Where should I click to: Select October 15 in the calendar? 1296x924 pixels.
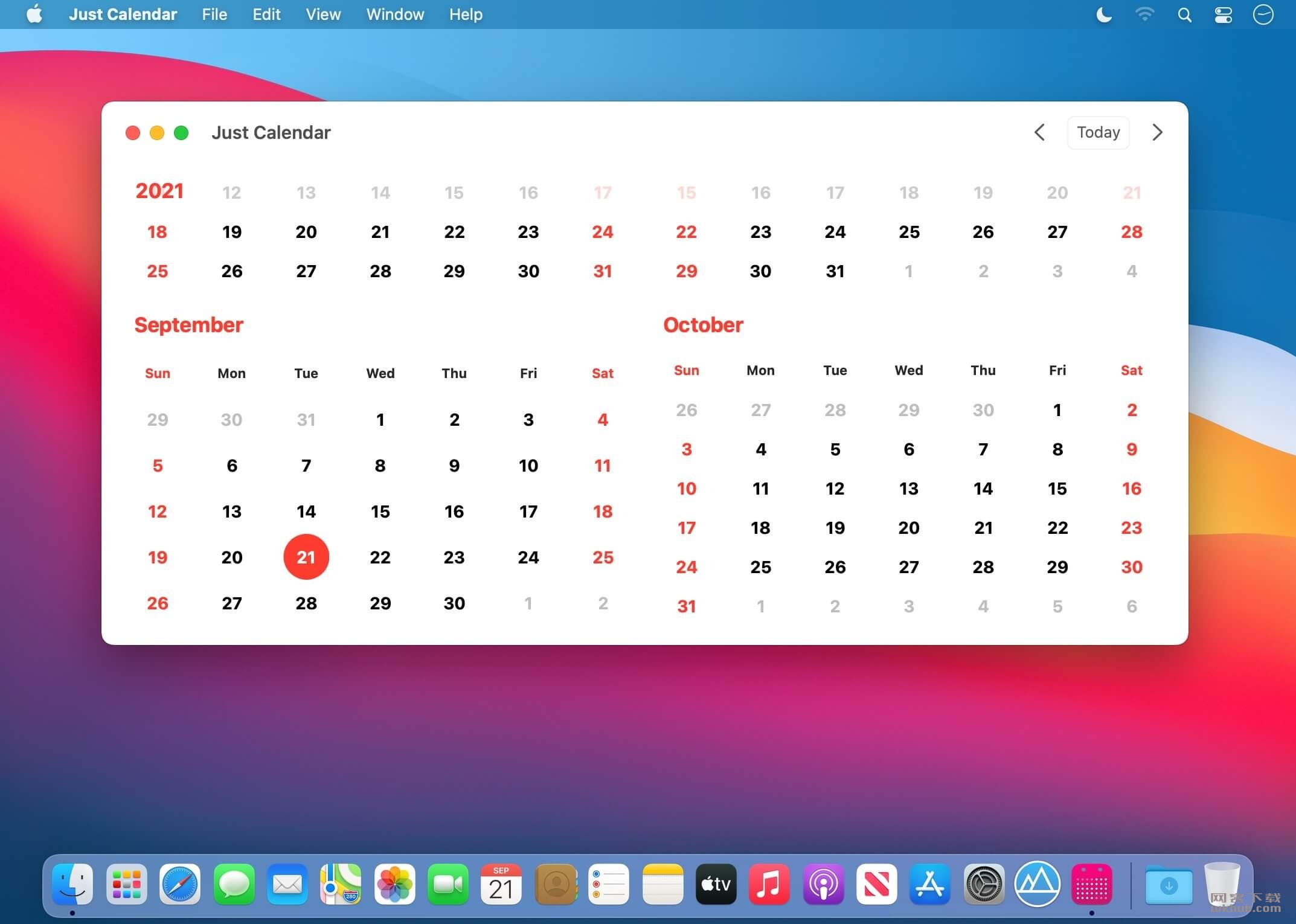[x=1057, y=489]
